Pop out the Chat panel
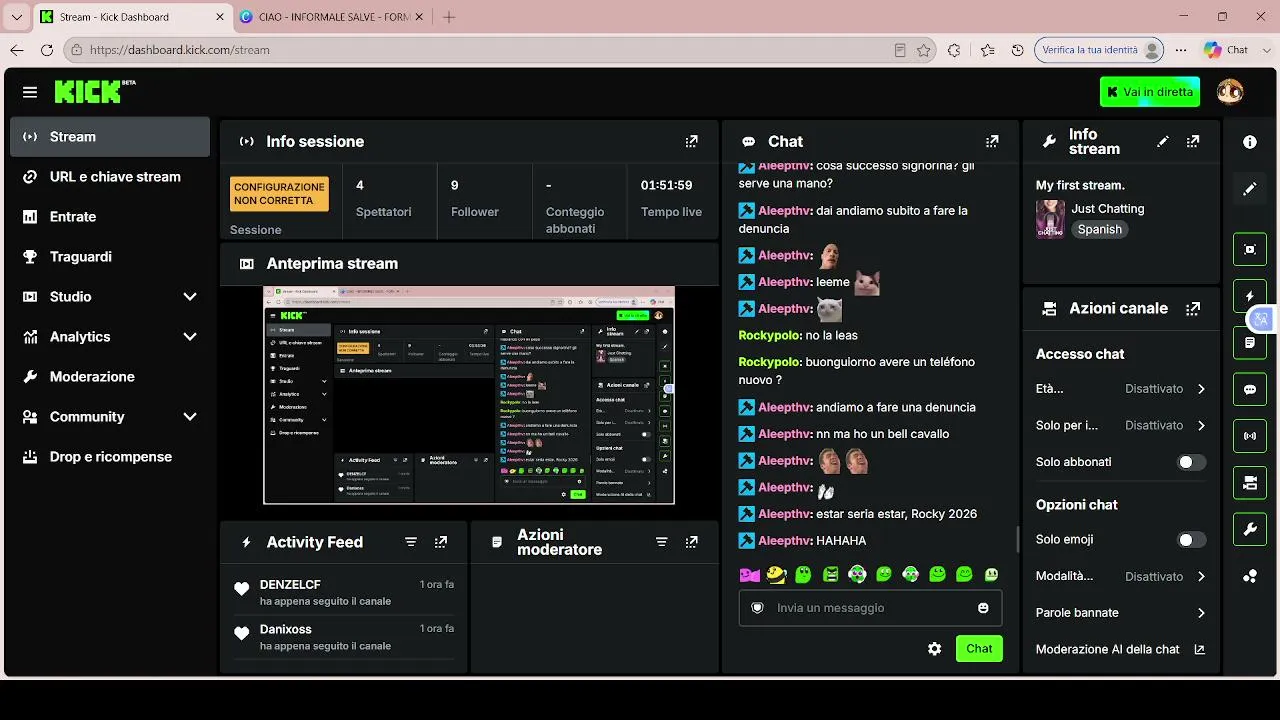The width and height of the screenshot is (1280, 720). (992, 142)
